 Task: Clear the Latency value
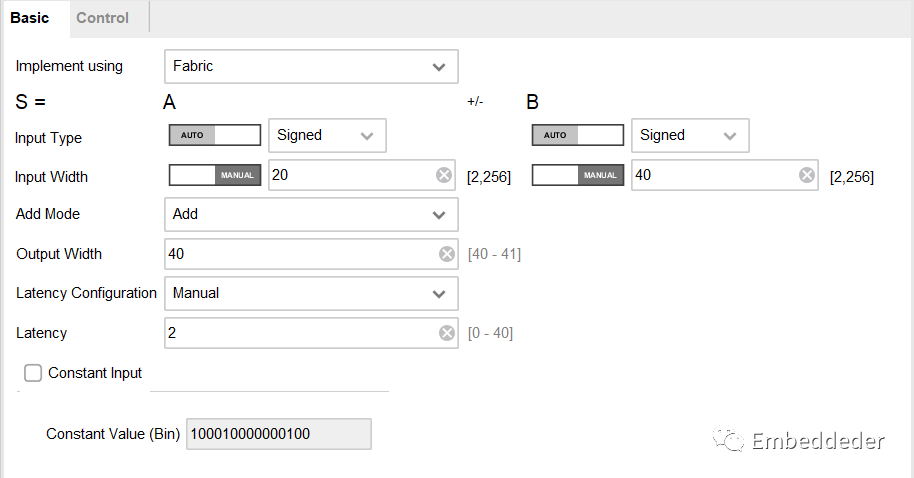coord(447,333)
